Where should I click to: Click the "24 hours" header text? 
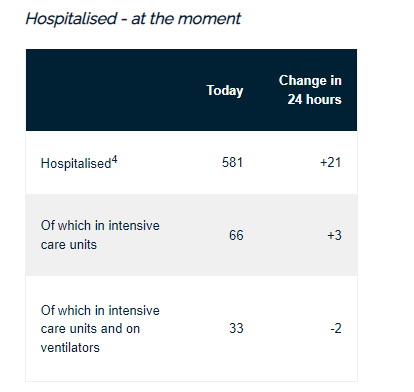(x=315, y=99)
